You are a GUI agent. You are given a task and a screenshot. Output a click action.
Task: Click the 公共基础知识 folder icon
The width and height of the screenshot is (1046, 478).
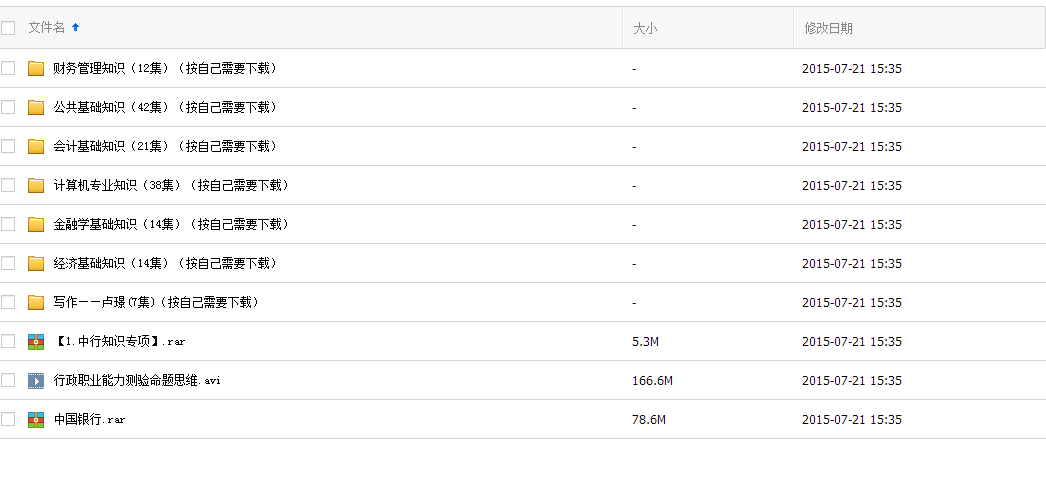coord(36,107)
